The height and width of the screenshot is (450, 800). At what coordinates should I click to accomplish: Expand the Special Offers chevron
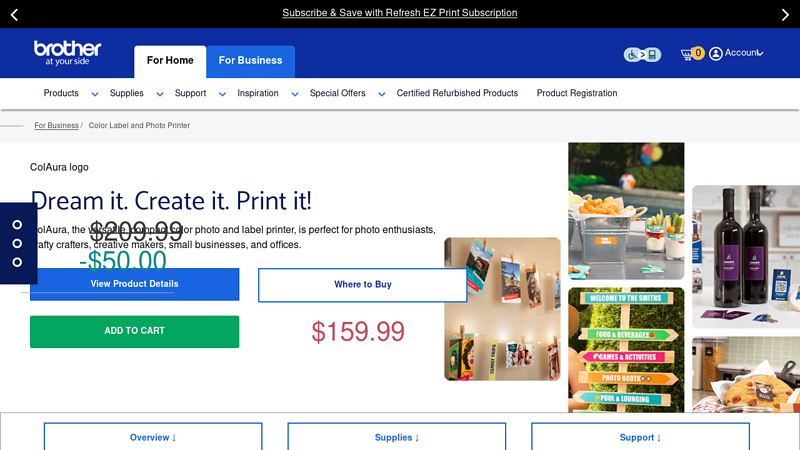click(x=382, y=94)
